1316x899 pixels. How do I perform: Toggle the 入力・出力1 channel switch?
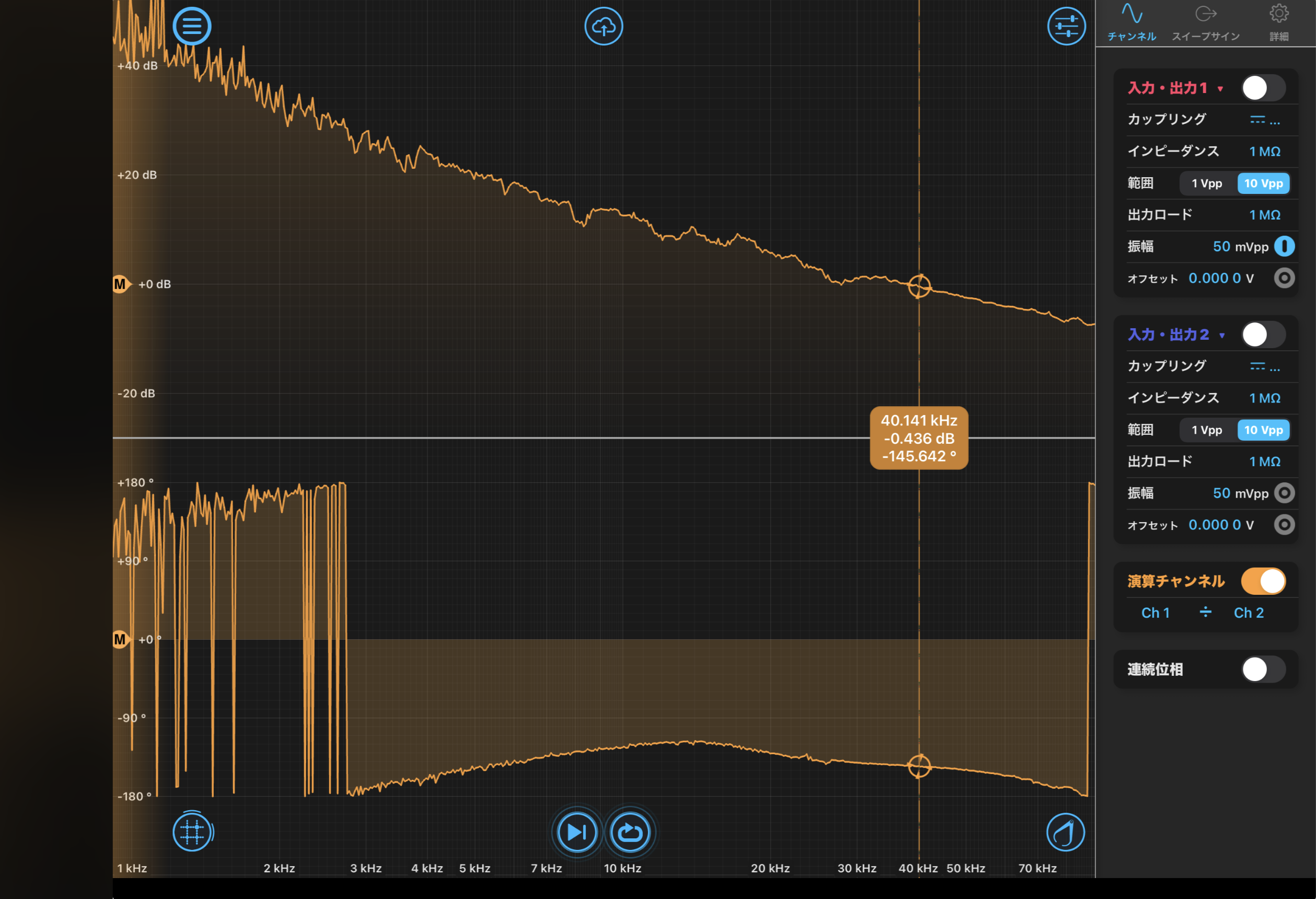pos(1263,88)
